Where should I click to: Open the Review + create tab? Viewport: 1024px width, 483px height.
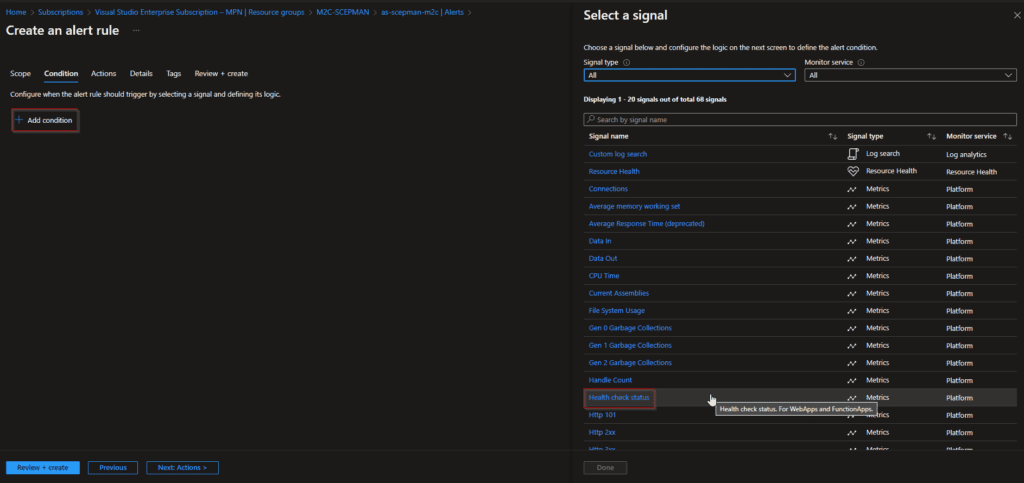221,73
